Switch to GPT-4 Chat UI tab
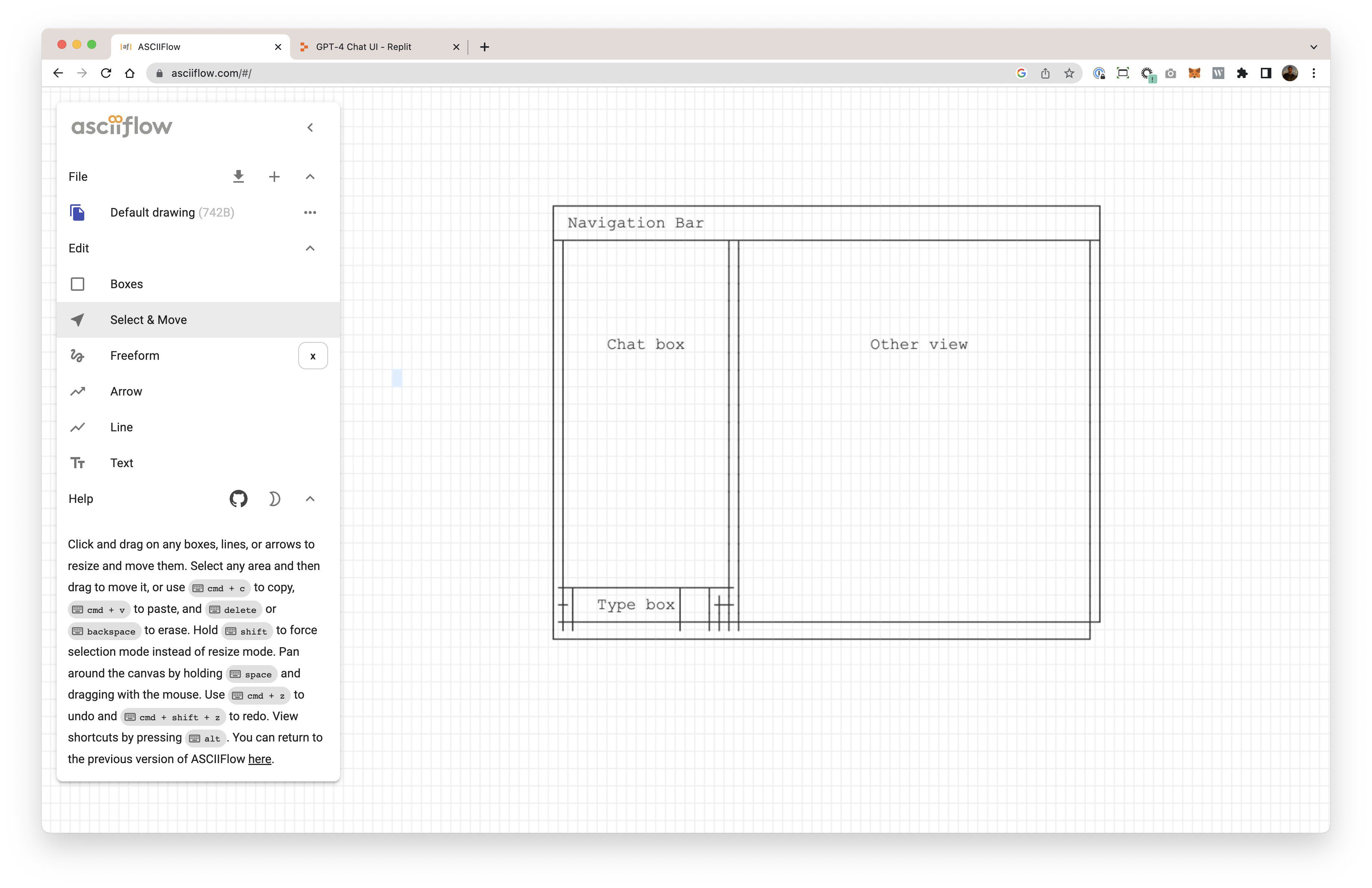 [363, 47]
